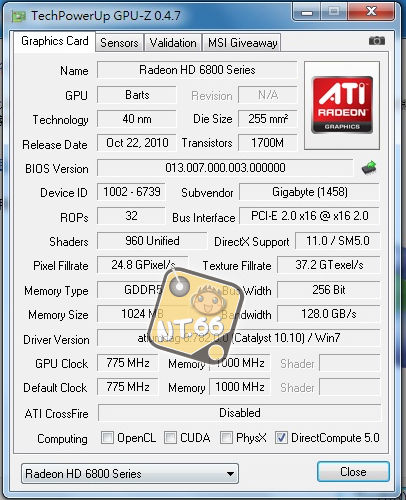The image size is (406, 500).
Task: Switch to the Sensors tab
Action: (x=119, y=43)
